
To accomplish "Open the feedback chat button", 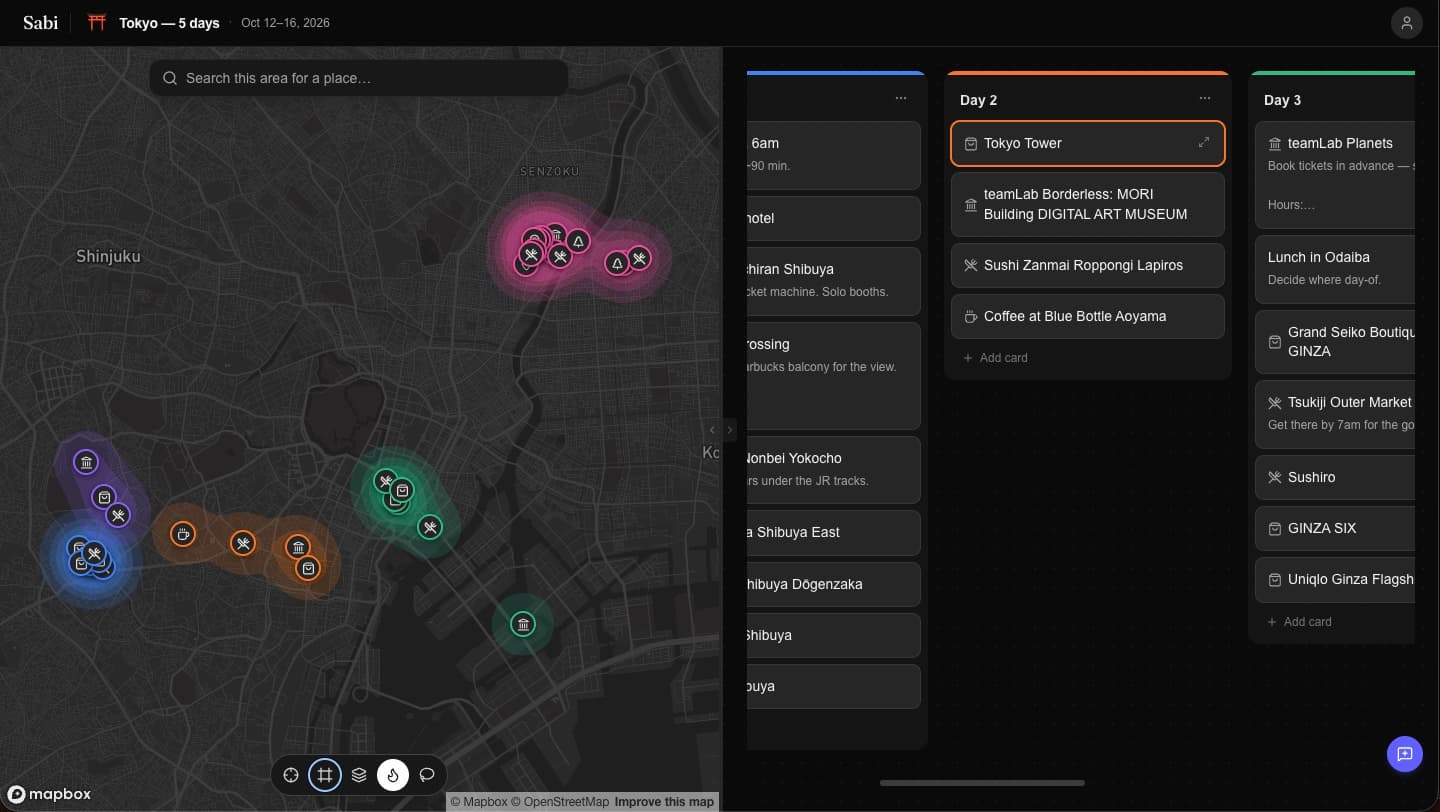I will click(x=1405, y=754).
